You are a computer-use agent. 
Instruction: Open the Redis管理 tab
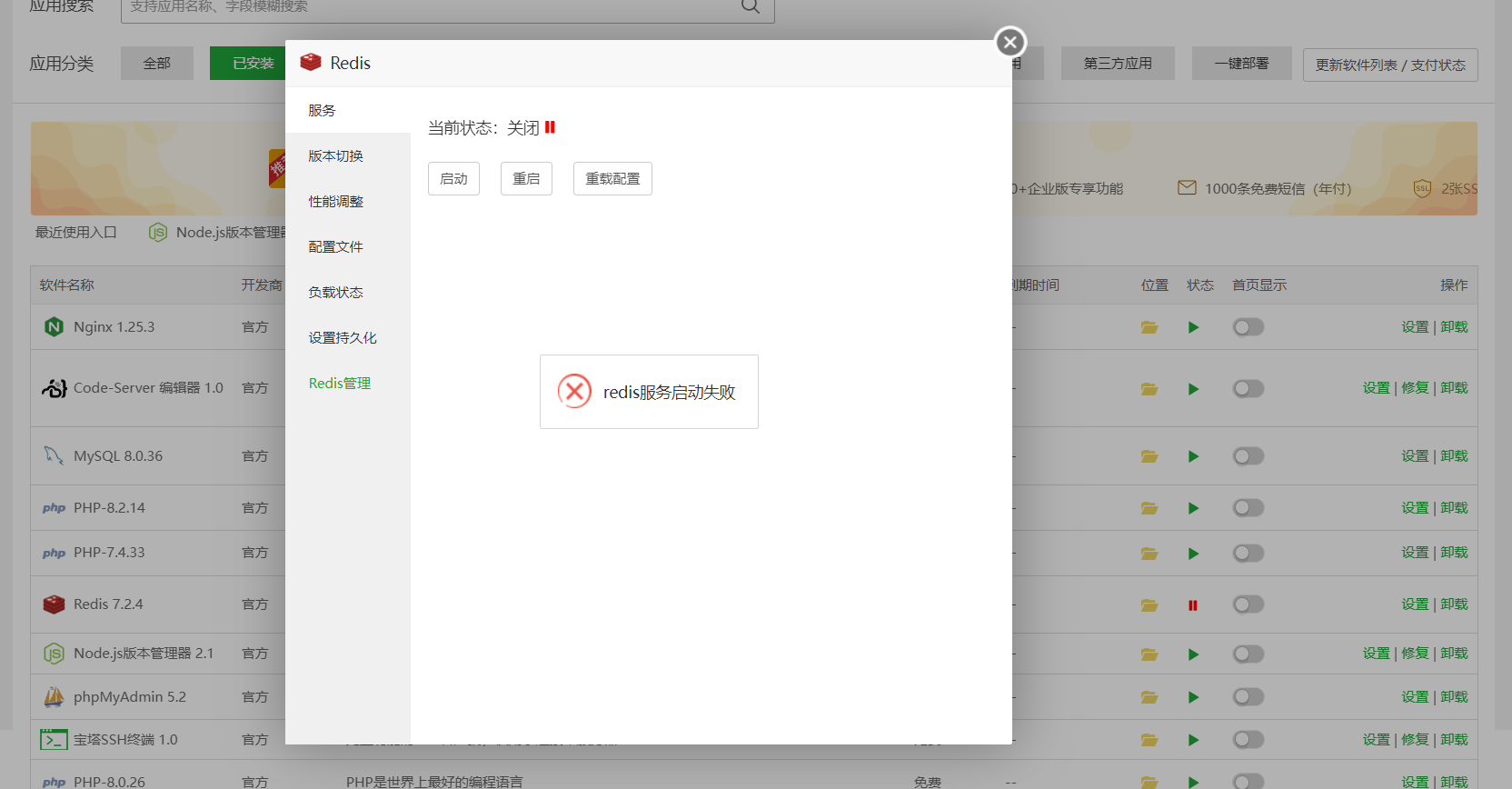click(x=348, y=383)
